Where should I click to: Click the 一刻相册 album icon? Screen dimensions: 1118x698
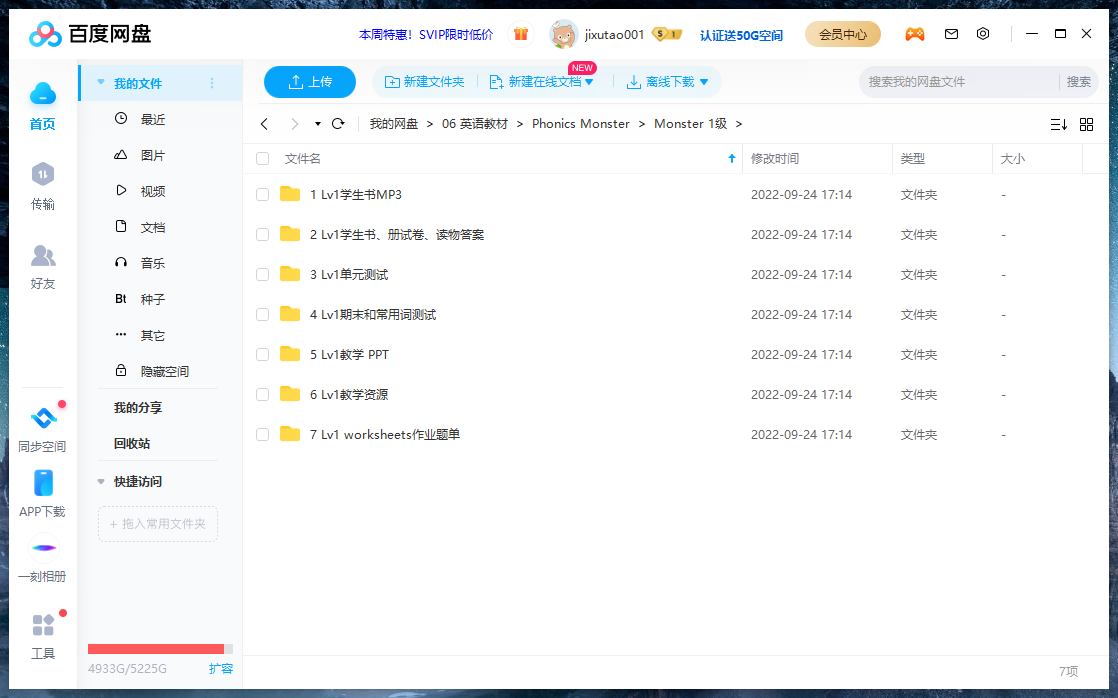[x=42, y=549]
